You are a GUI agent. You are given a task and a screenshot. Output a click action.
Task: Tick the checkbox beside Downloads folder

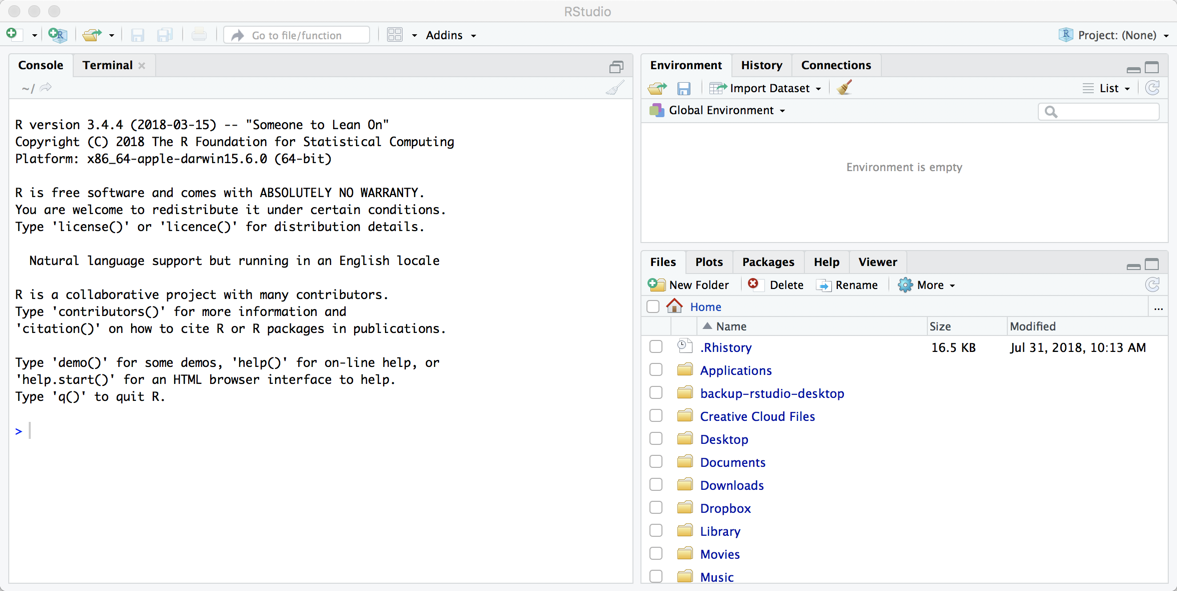pos(656,486)
